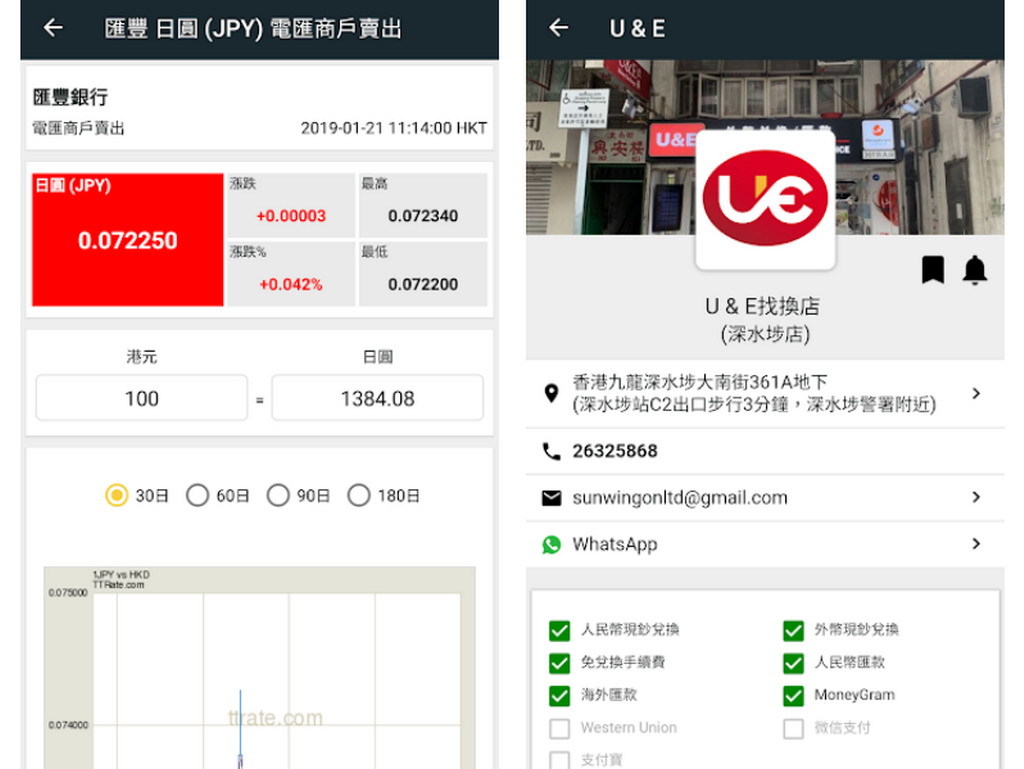
Task: Select the 30日 chart range
Action: tap(117, 495)
